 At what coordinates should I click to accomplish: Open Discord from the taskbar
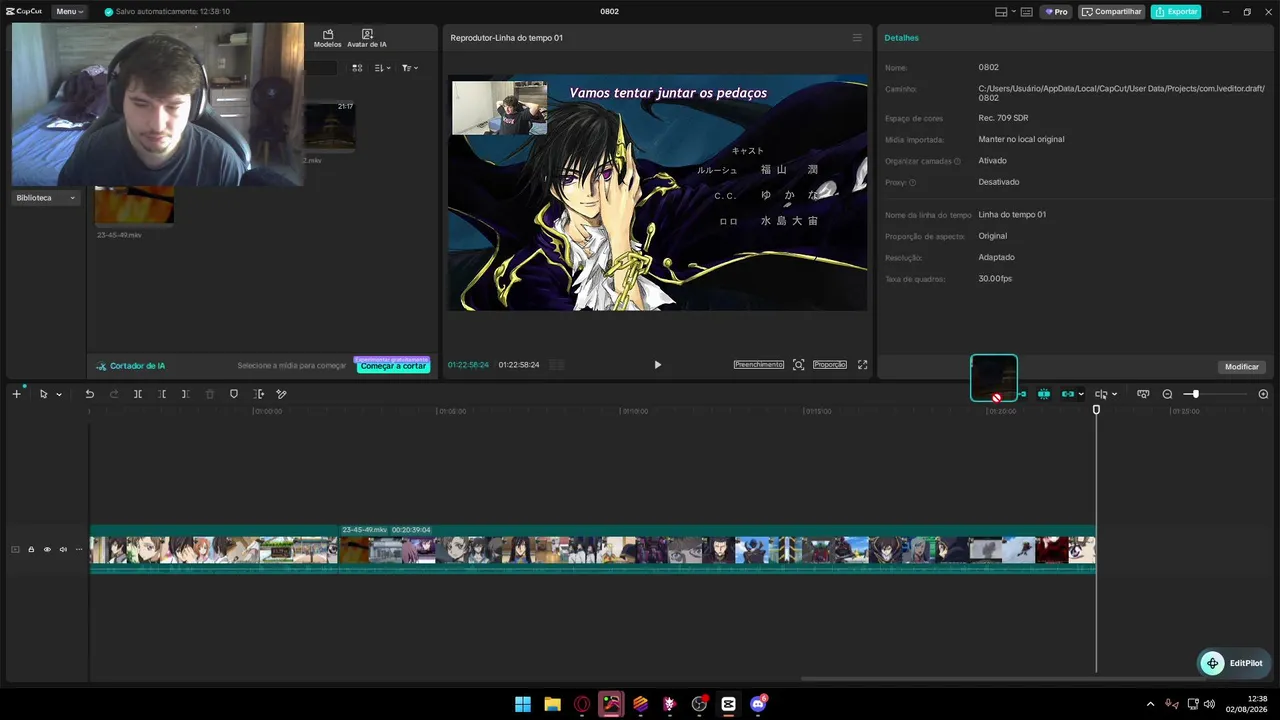758,704
